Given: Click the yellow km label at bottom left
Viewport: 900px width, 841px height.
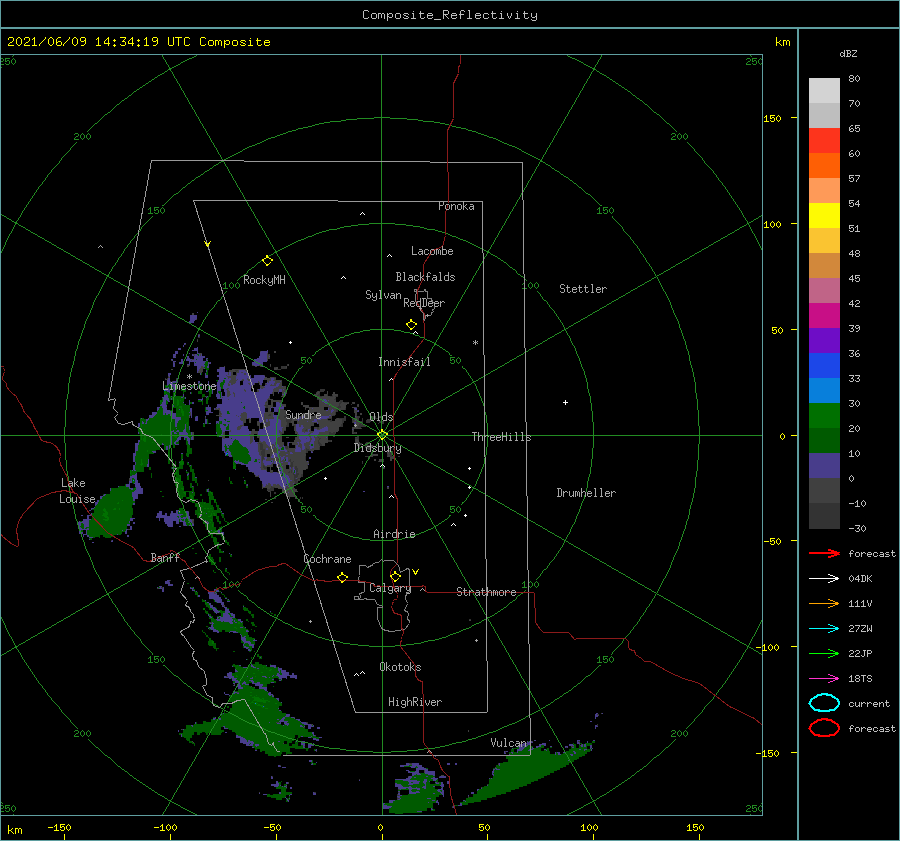Looking at the screenshot, I should pyautogui.click(x=14, y=830).
